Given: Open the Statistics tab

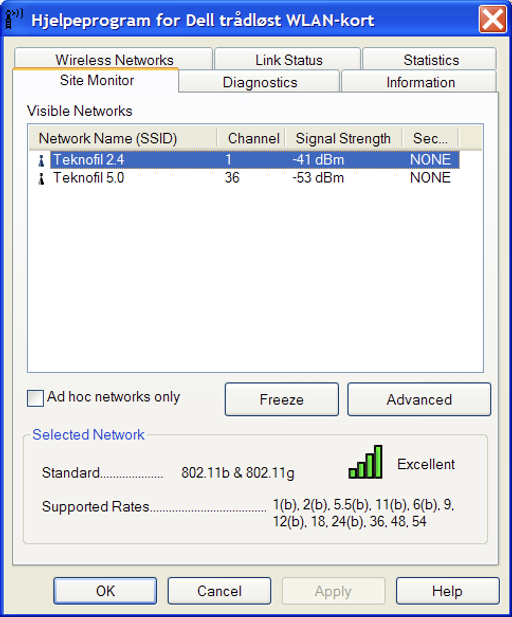Looking at the screenshot, I should click(x=431, y=60).
